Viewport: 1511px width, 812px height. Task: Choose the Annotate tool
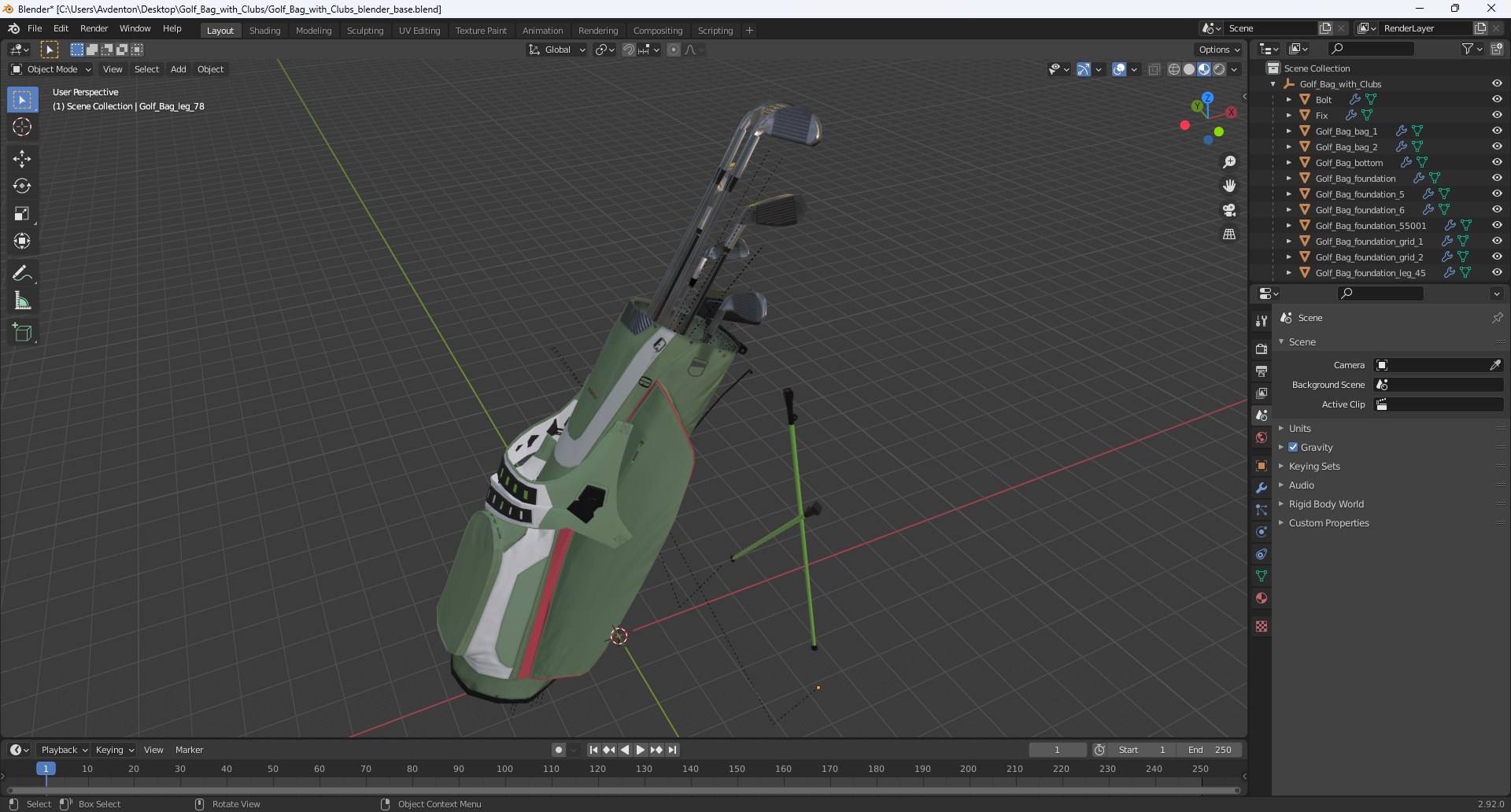click(x=22, y=273)
